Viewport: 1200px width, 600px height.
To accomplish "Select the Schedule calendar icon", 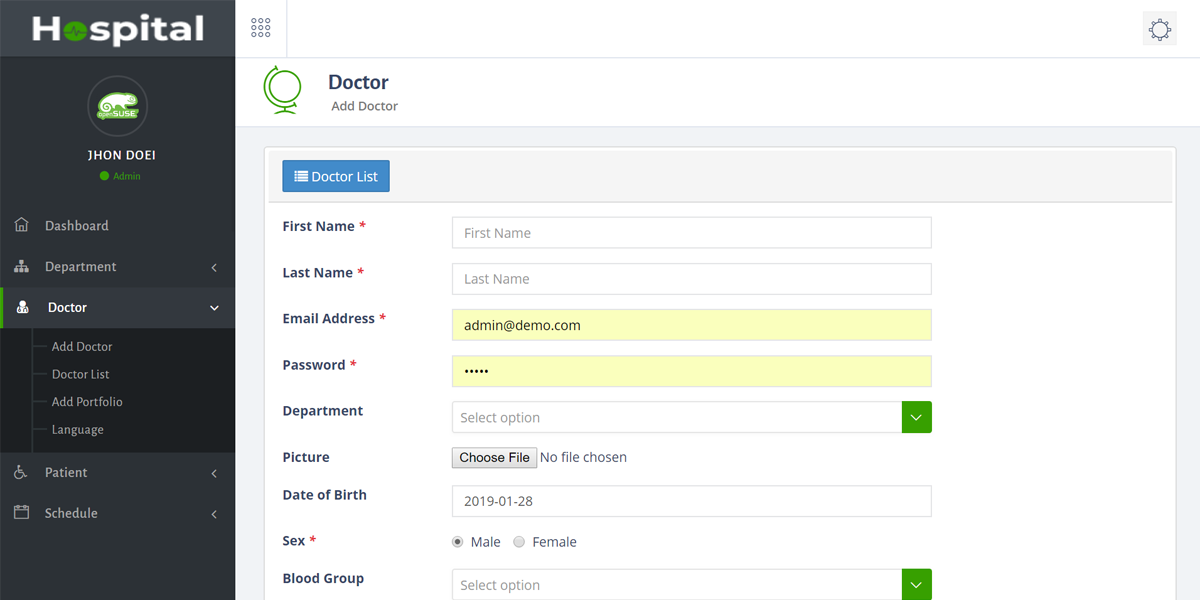I will 22,513.
